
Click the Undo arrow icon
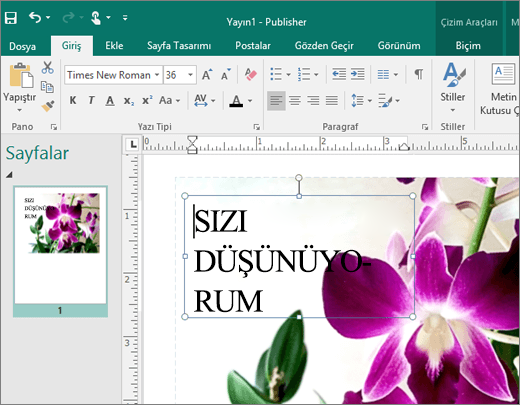point(35,17)
